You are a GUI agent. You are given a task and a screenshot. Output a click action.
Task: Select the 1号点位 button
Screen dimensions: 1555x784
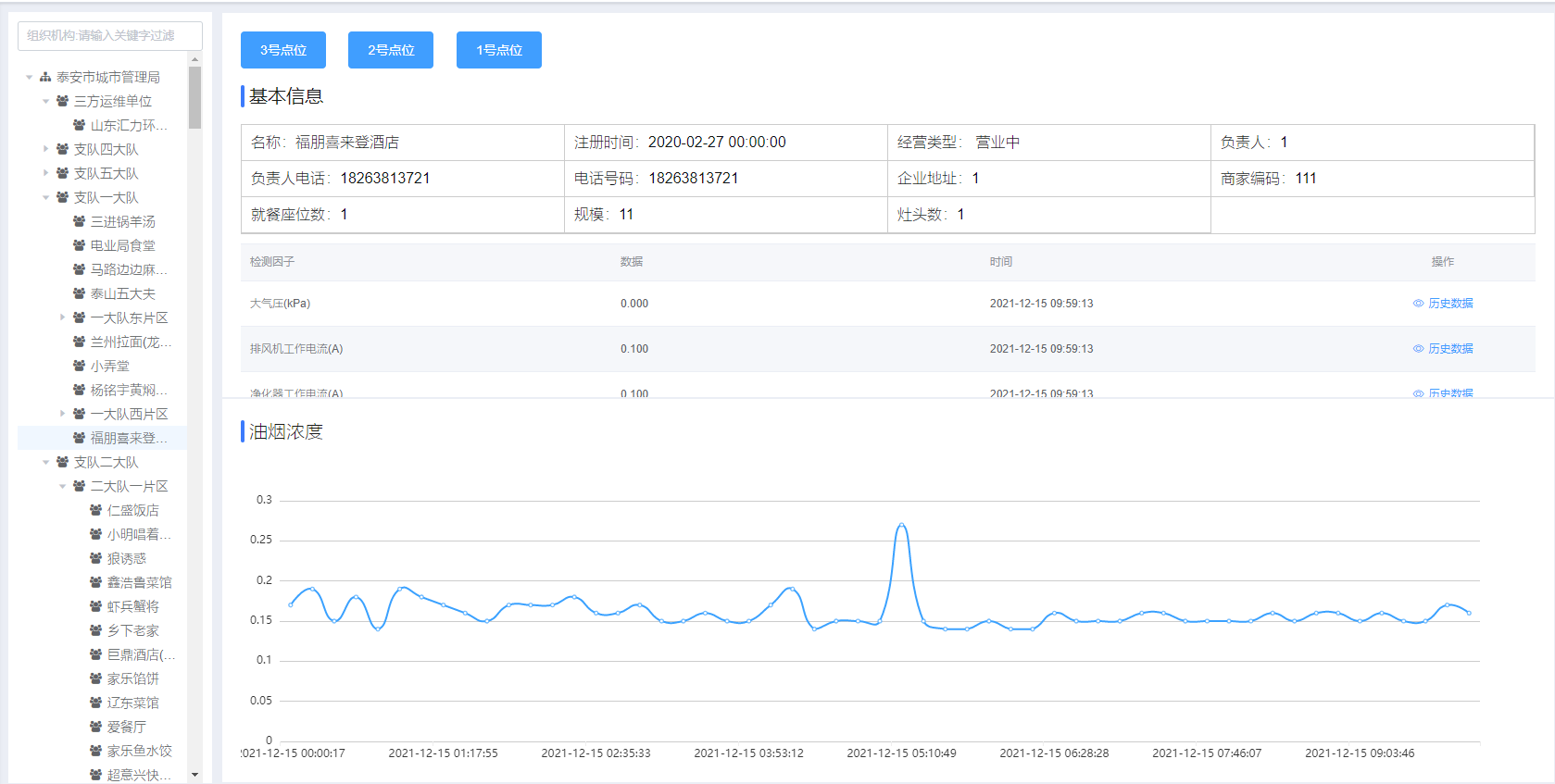(499, 50)
